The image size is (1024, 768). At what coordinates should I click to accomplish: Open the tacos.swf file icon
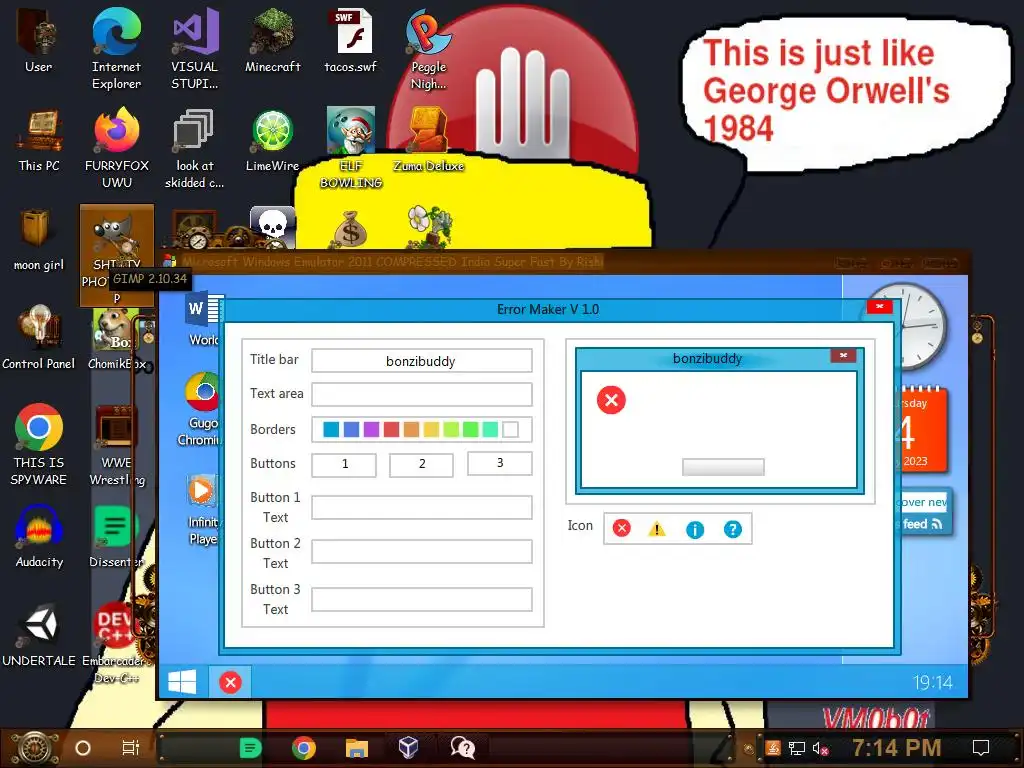(x=351, y=40)
